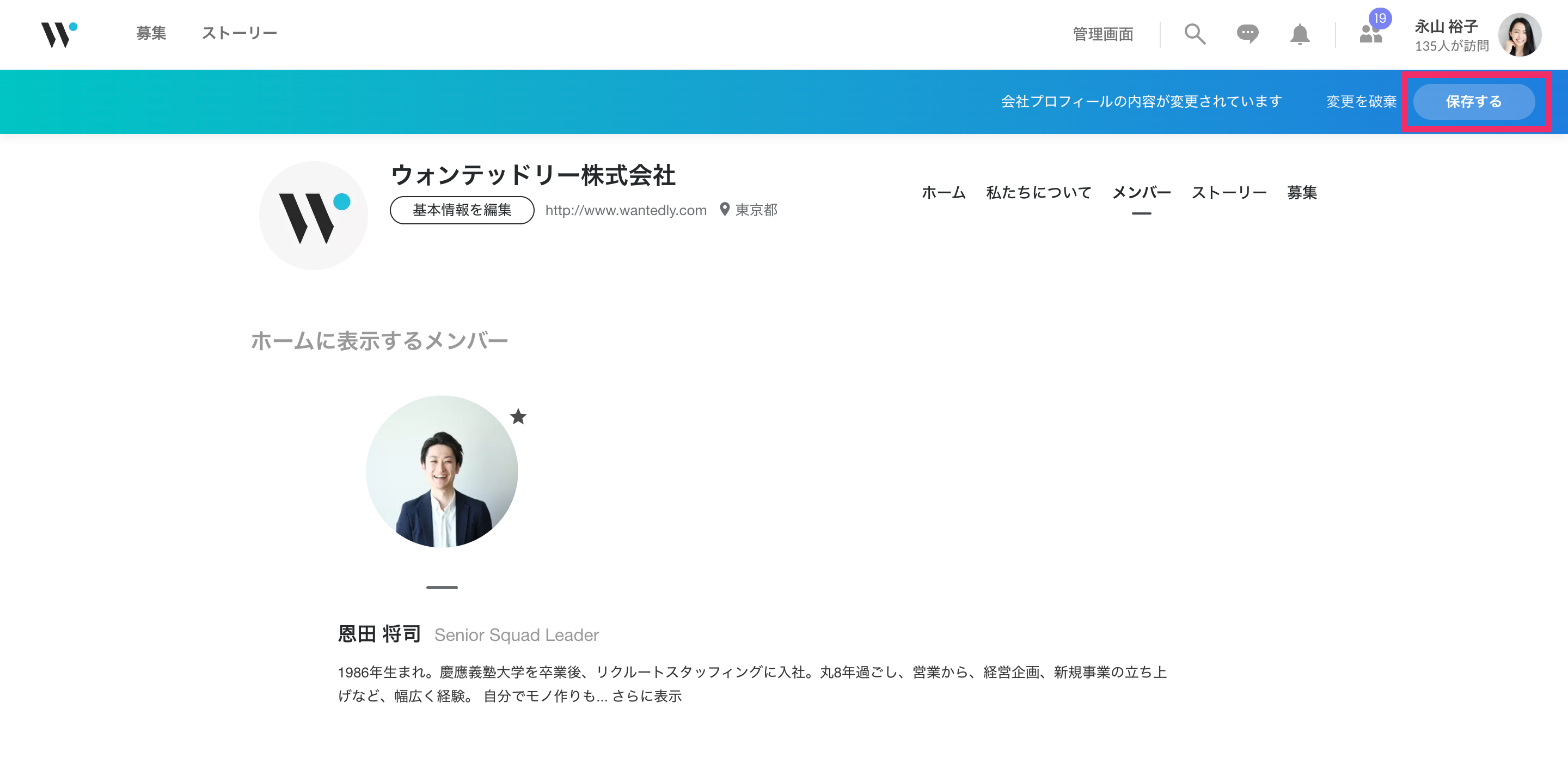Open the http://www.wantedly.com link

point(626,210)
